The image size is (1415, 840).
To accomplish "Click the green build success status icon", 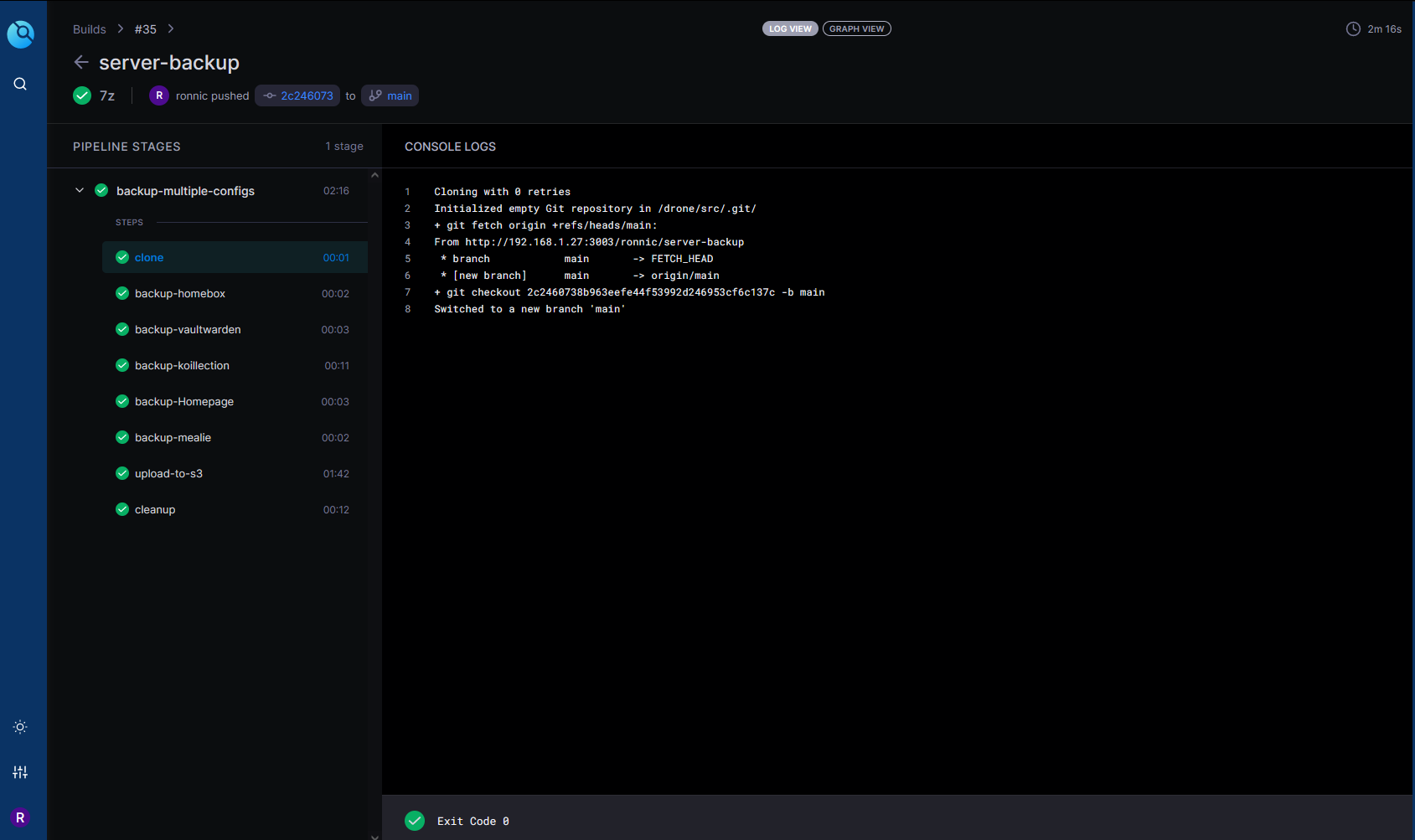I will 82,95.
